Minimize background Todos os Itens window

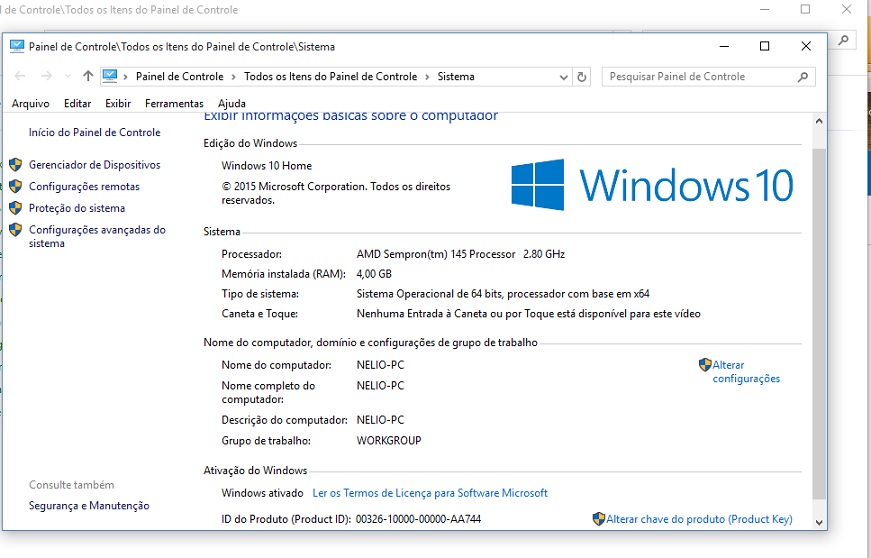[x=764, y=9]
